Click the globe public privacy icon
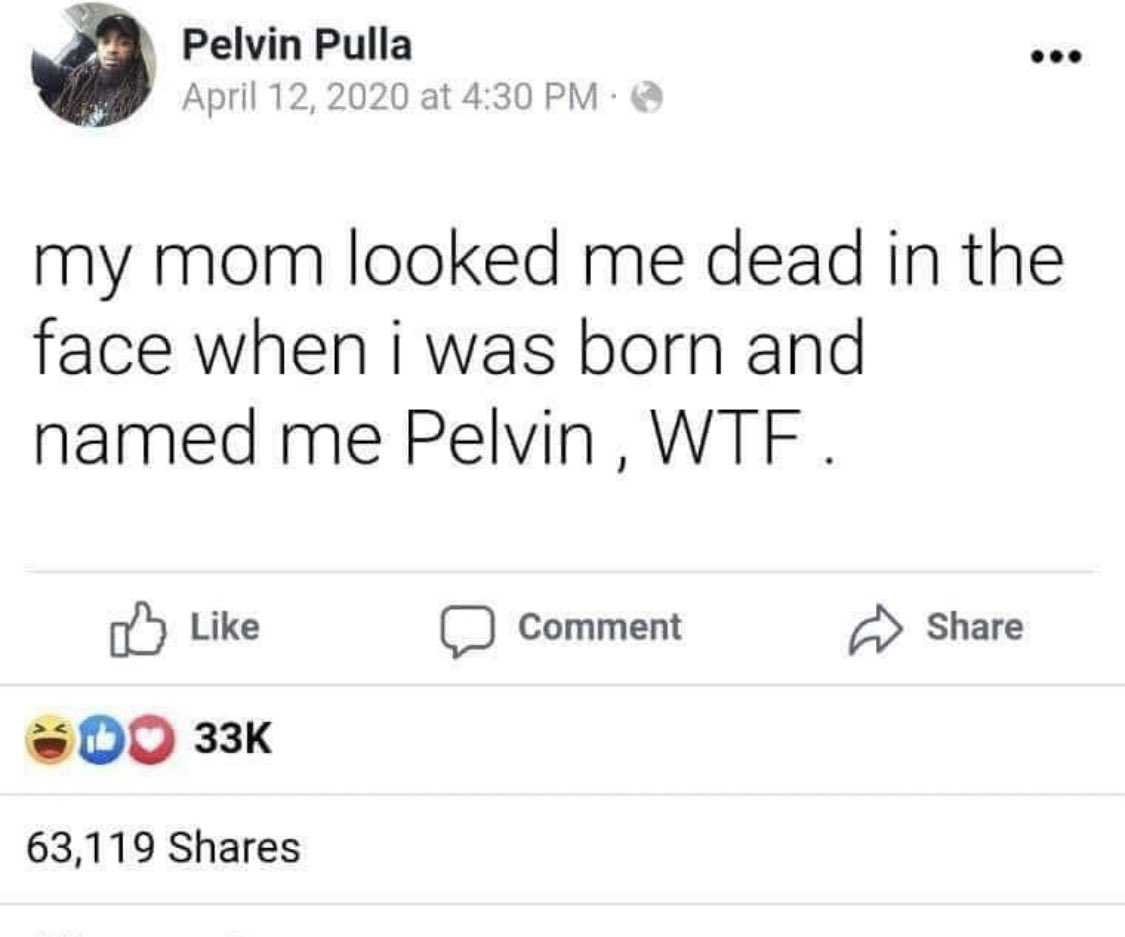Image resolution: width=1125 pixels, height=937 pixels. click(648, 97)
